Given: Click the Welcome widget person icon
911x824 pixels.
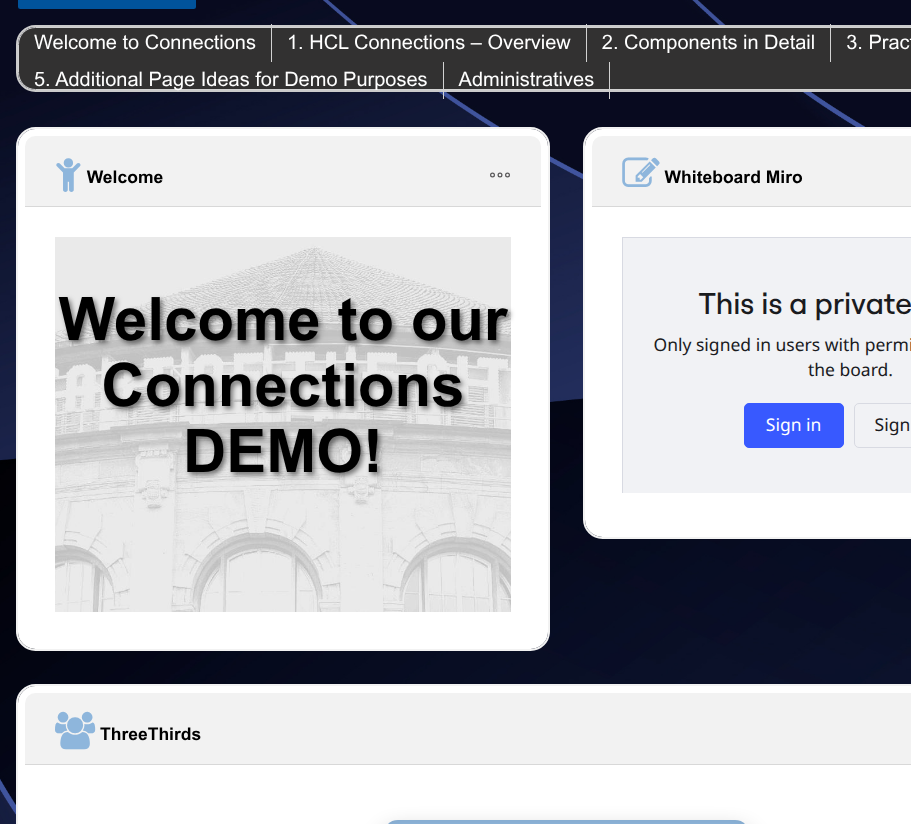Looking at the screenshot, I should point(68,175).
